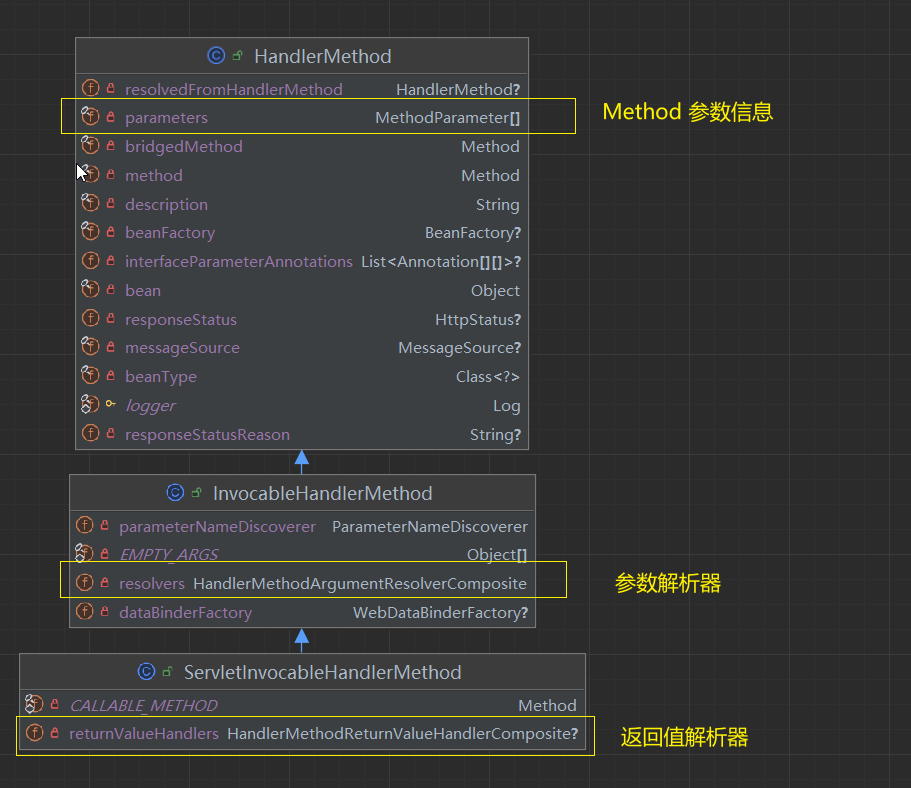Select the logger field name
Image resolution: width=911 pixels, height=788 pixels.
[150, 406]
